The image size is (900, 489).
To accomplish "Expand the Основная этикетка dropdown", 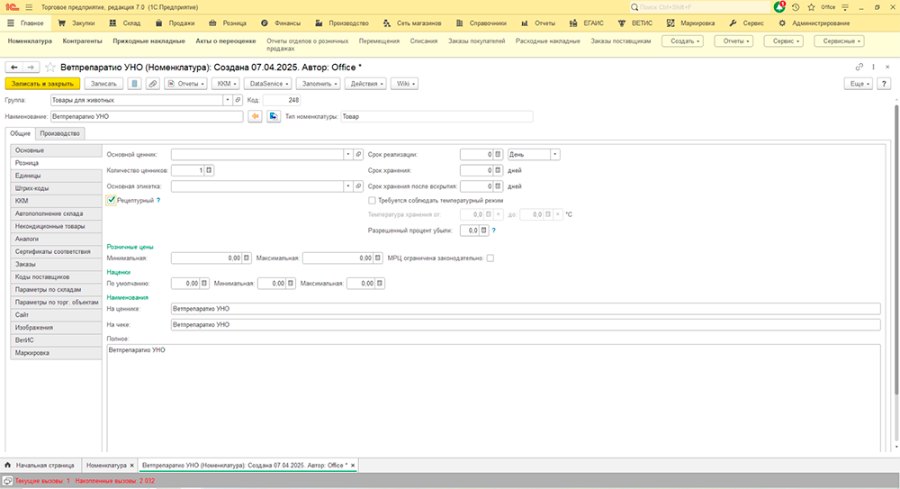I will point(348,187).
